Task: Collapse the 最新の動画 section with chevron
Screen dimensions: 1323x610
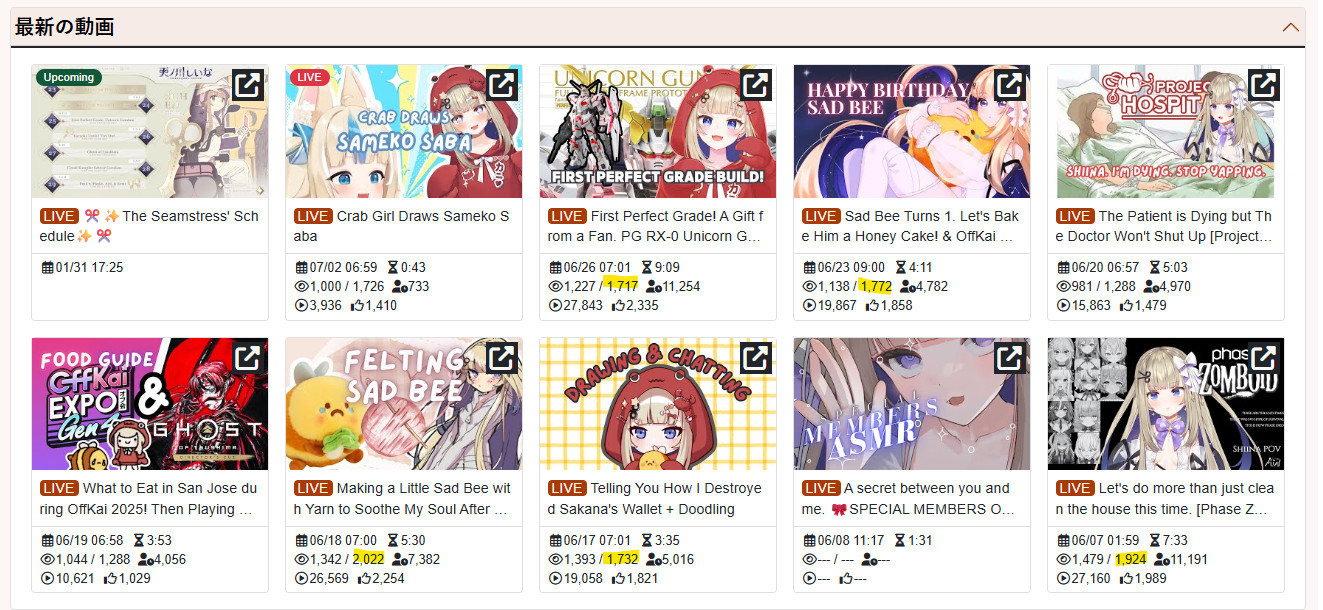Action: 1291,27
